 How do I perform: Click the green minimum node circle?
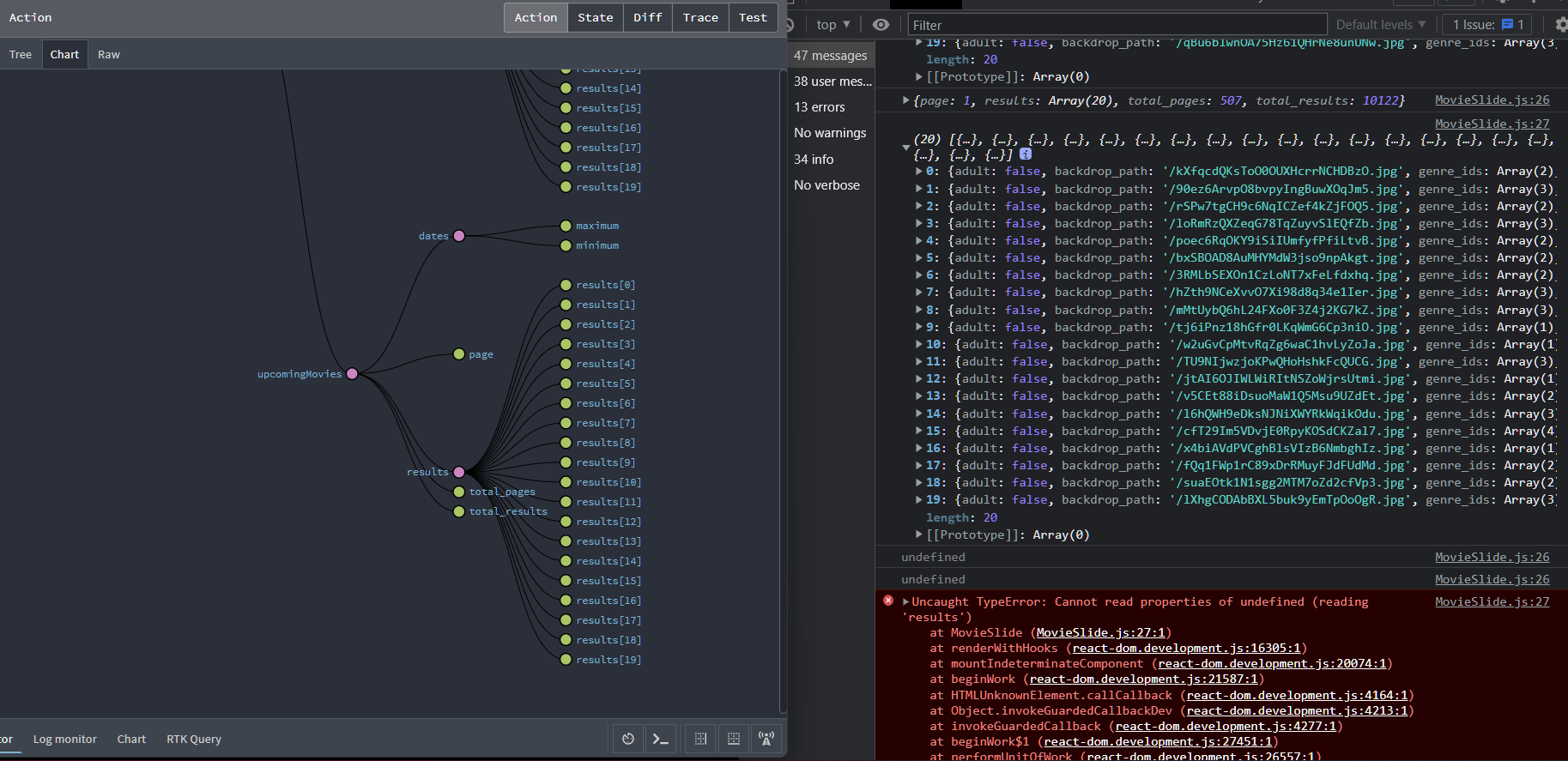(x=566, y=245)
